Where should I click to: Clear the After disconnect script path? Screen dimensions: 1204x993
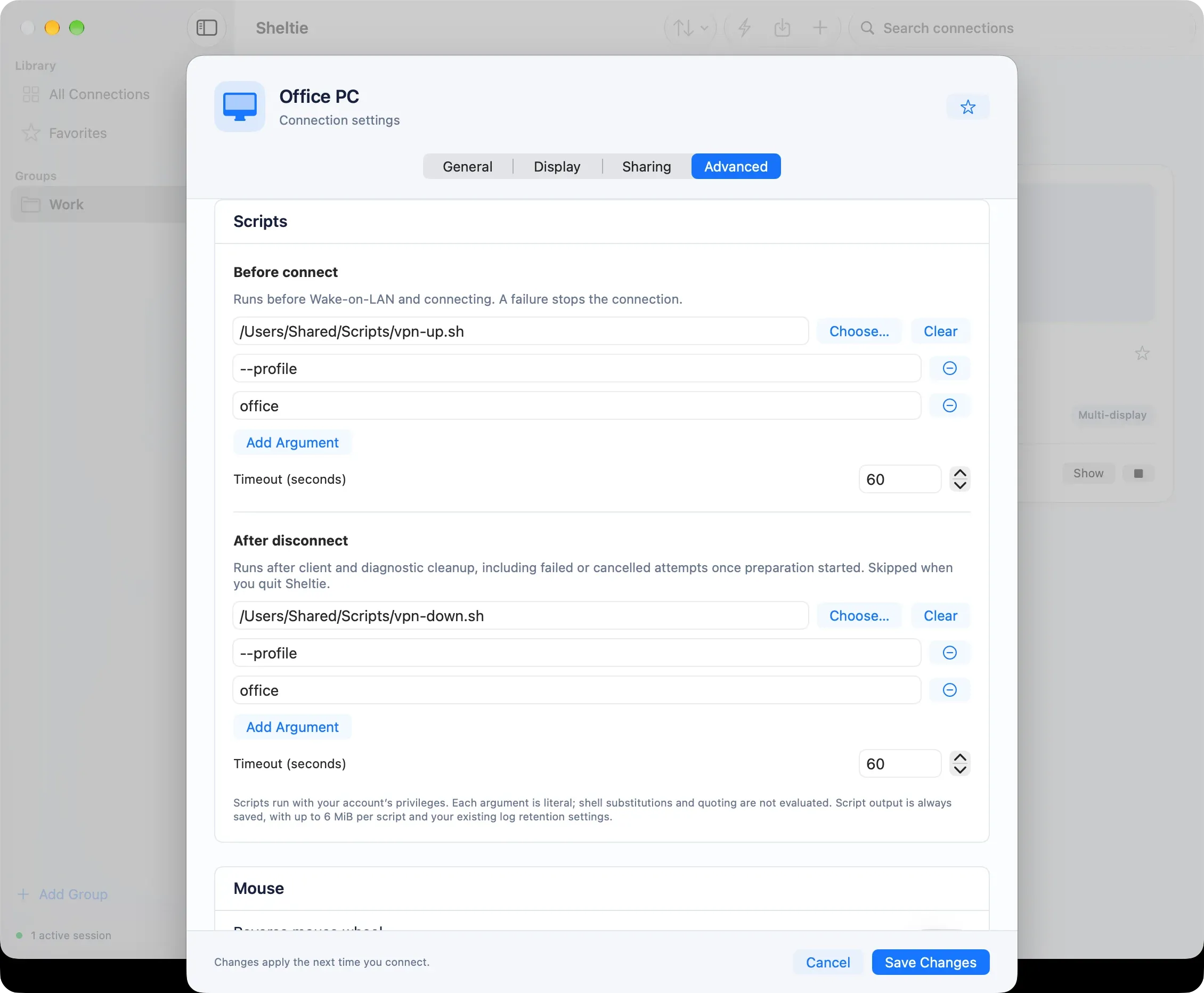point(940,615)
